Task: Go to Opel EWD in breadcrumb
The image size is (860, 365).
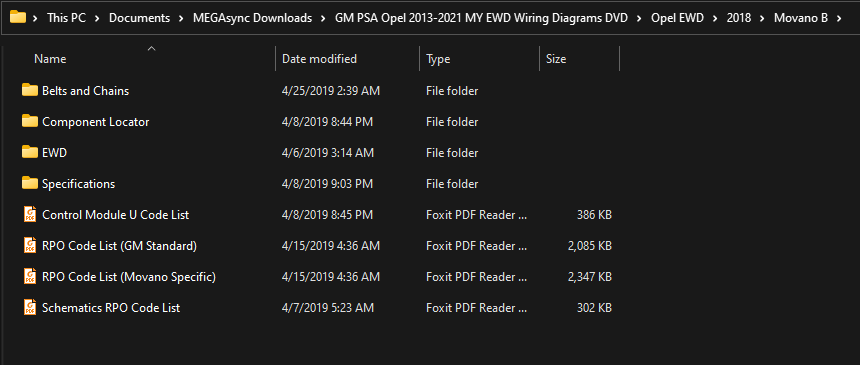Action: [677, 18]
